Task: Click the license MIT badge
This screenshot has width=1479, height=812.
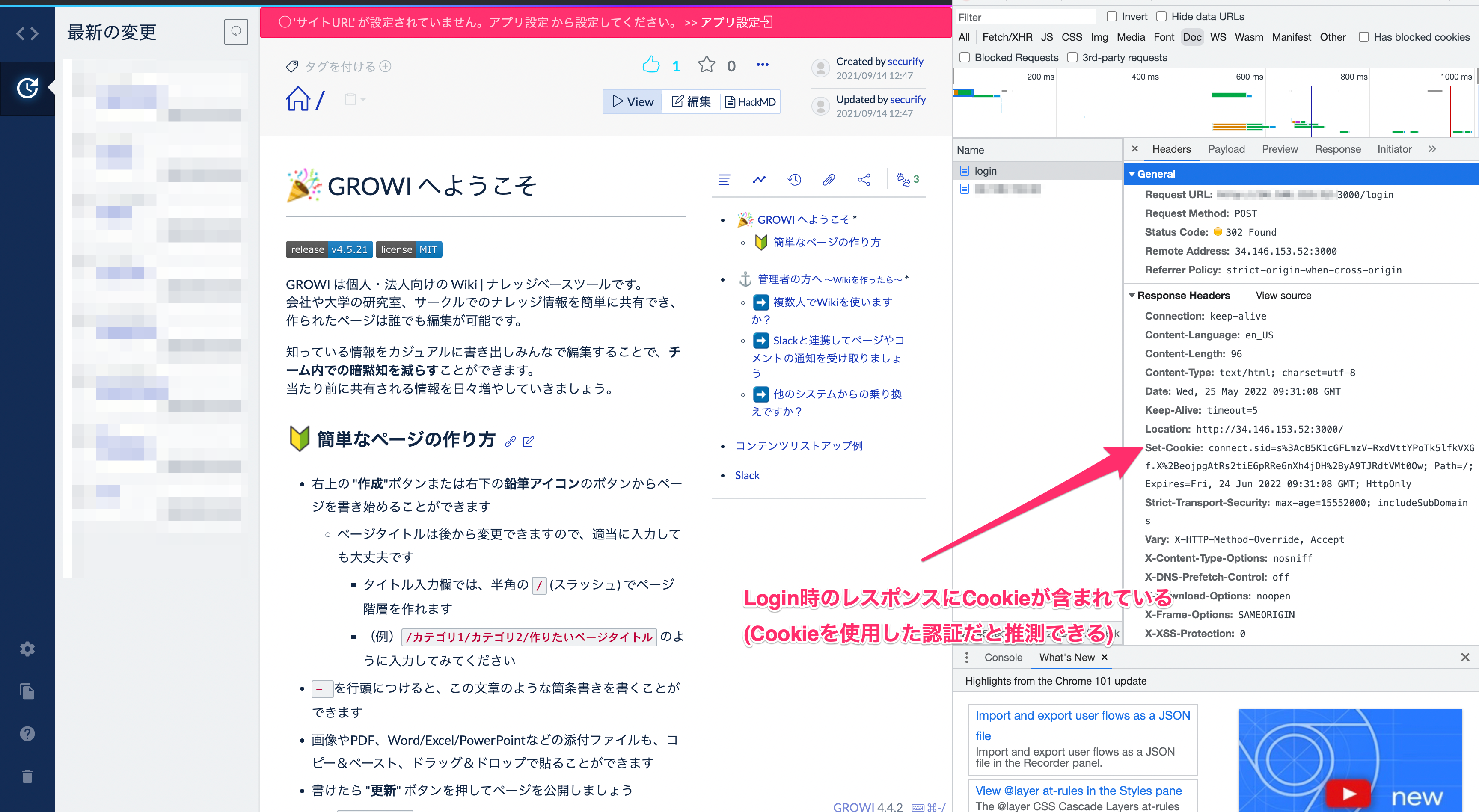Action: (x=408, y=249)
